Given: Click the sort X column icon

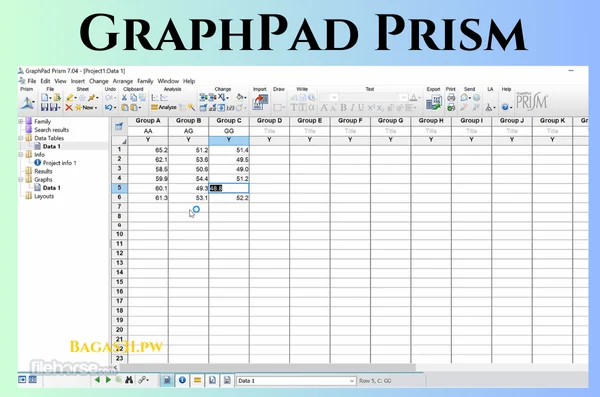Looking at the screenshot, I should click(x=222, y=98).
